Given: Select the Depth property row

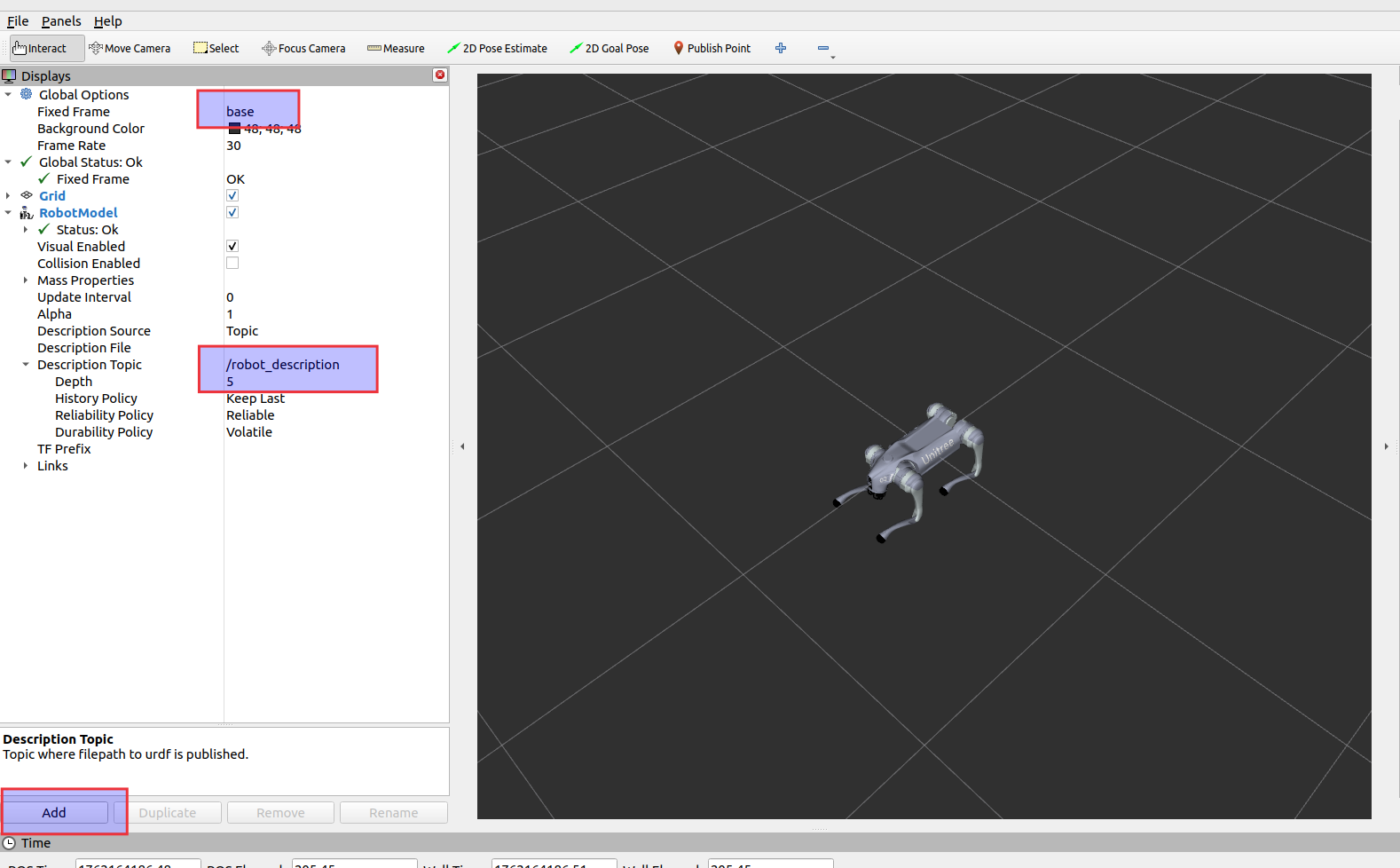Looking at the screenshot, I should point(224,381).
